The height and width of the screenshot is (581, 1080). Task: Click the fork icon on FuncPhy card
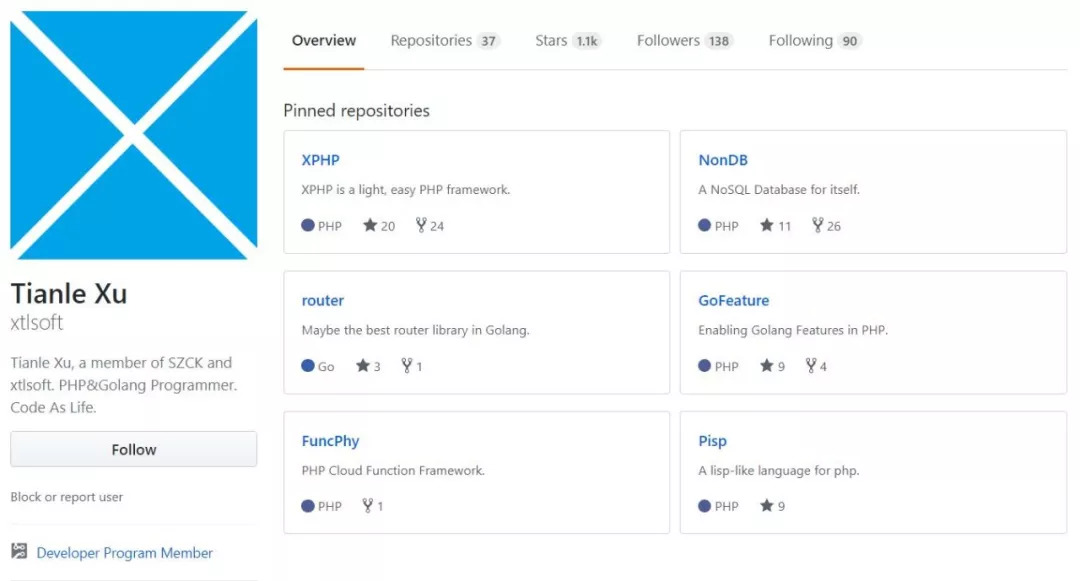[x=368, y=506]
